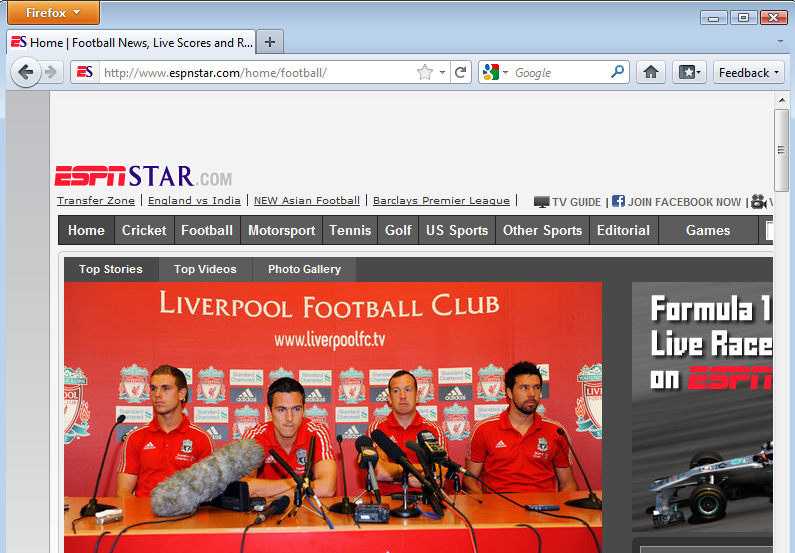This screenshot has width=795, height=553.
Task: Follow the England vs India link
Action: (x=194, y=200)
